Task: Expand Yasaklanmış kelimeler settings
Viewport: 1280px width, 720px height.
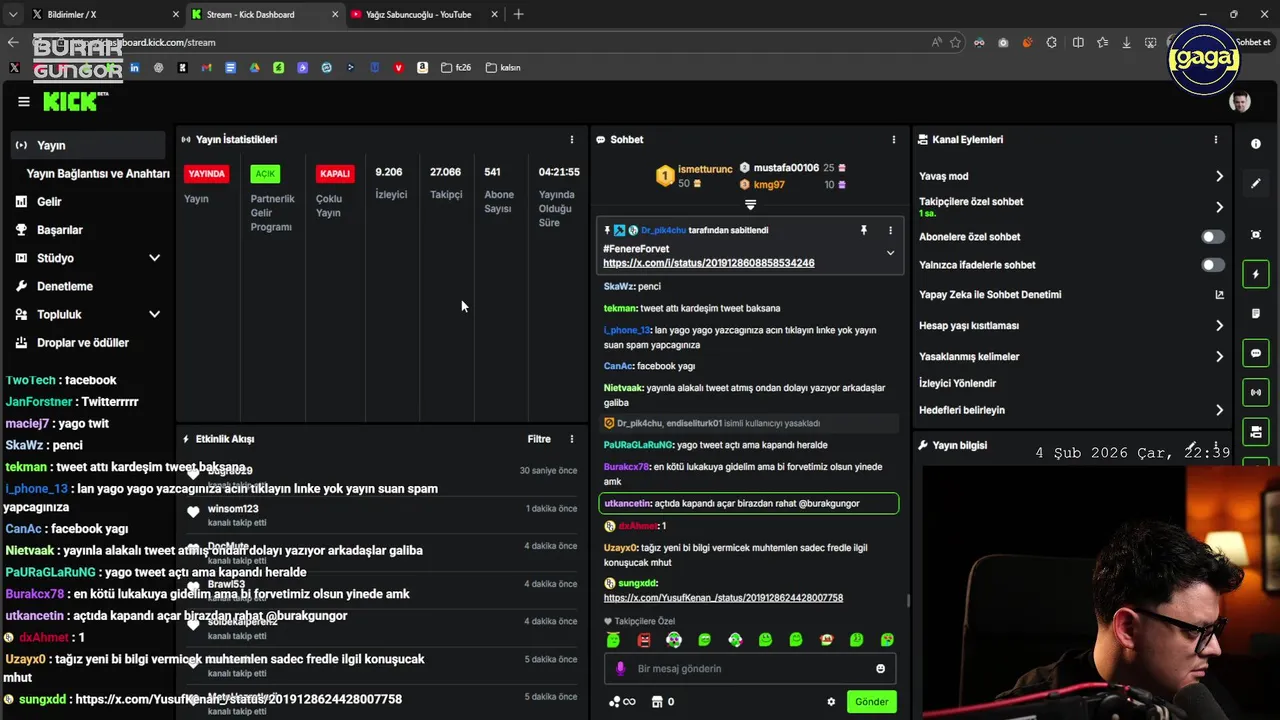Action: click(1219, 357)
